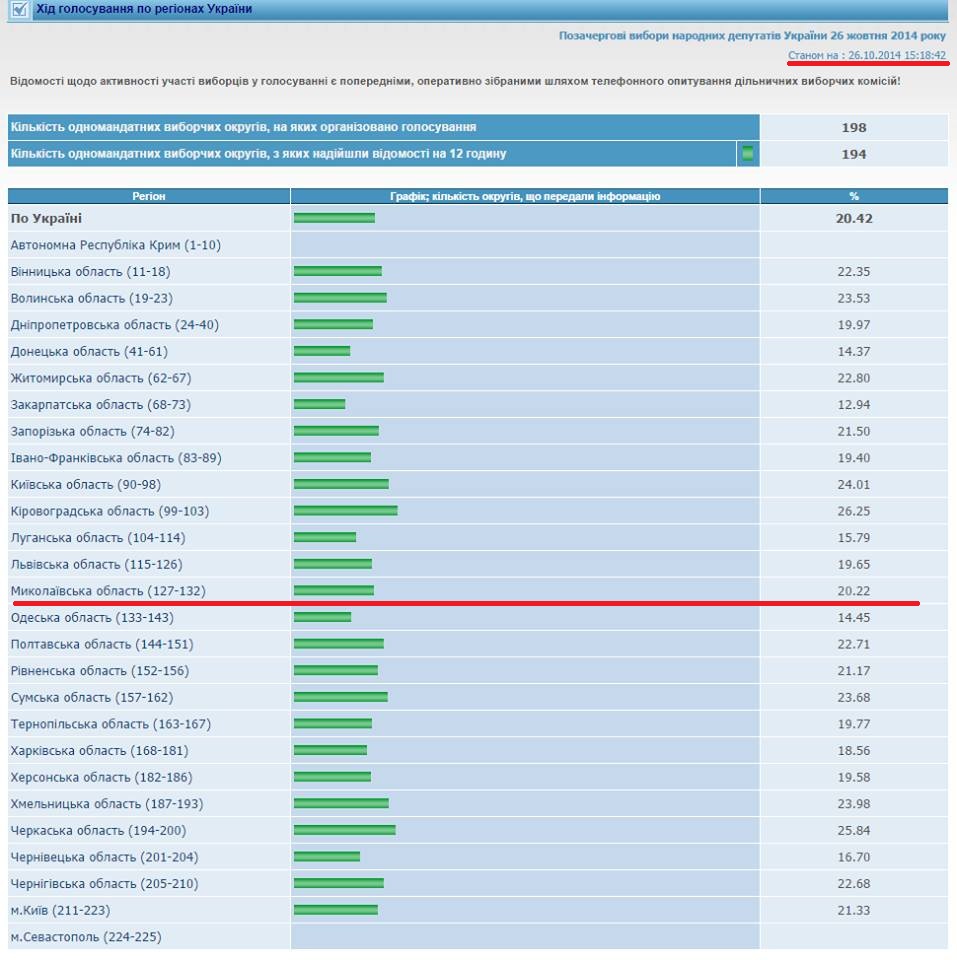Open the 'Станом на: 26.10.2014 15:18:42' timestamp link

click(x=866, y=55)
